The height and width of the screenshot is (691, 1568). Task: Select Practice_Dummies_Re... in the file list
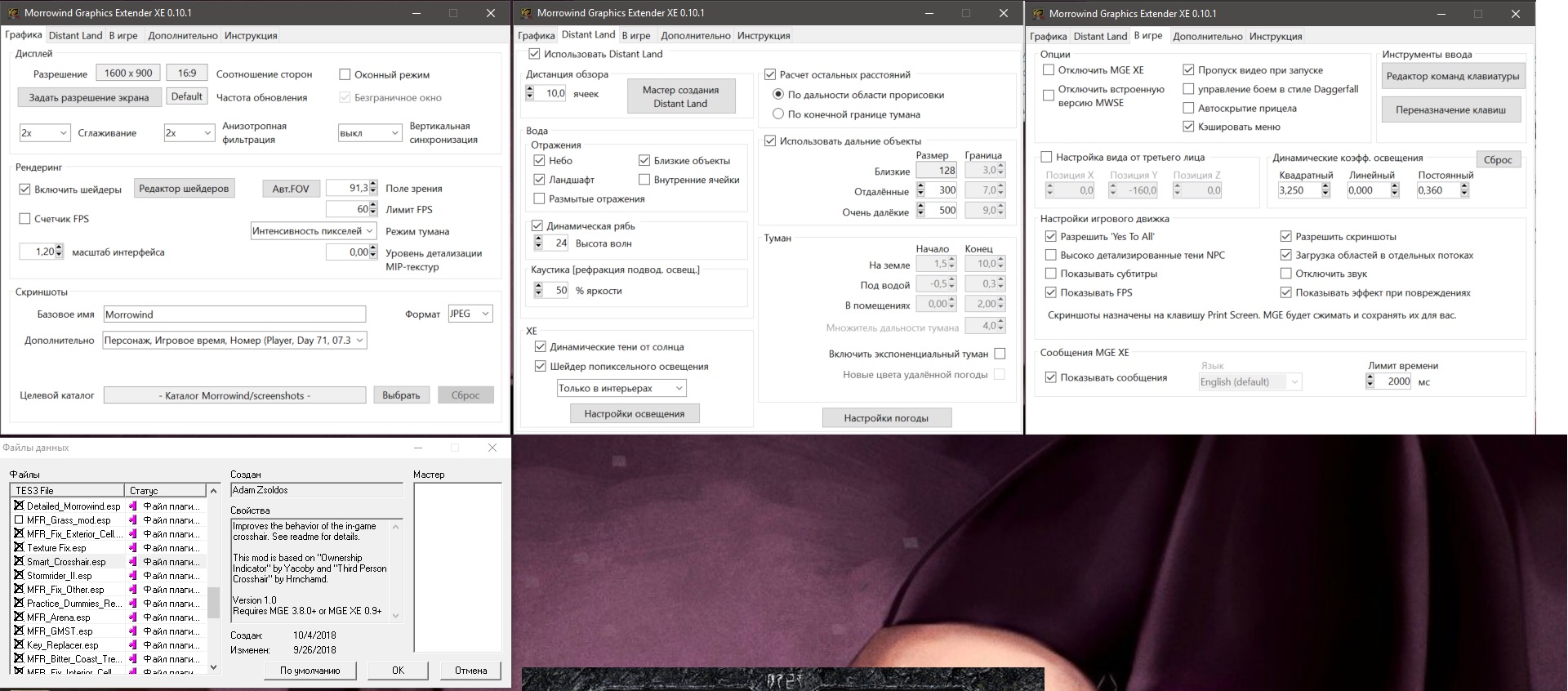tap(73, 604)
